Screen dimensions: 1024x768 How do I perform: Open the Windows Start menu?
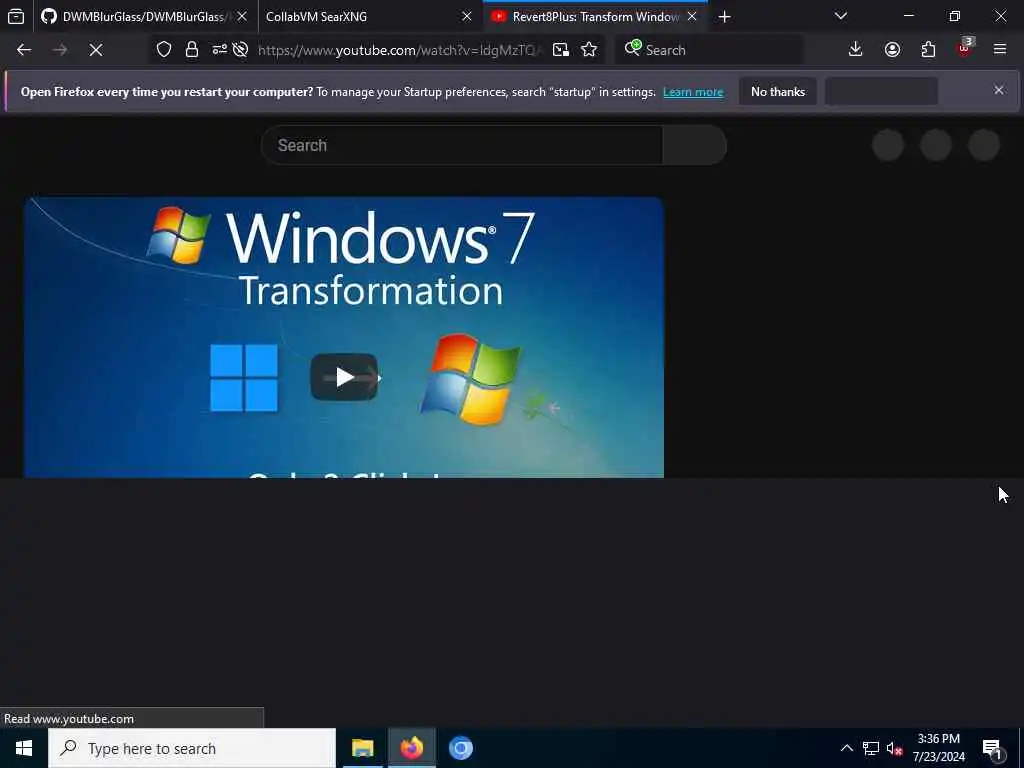click(24, 748)
